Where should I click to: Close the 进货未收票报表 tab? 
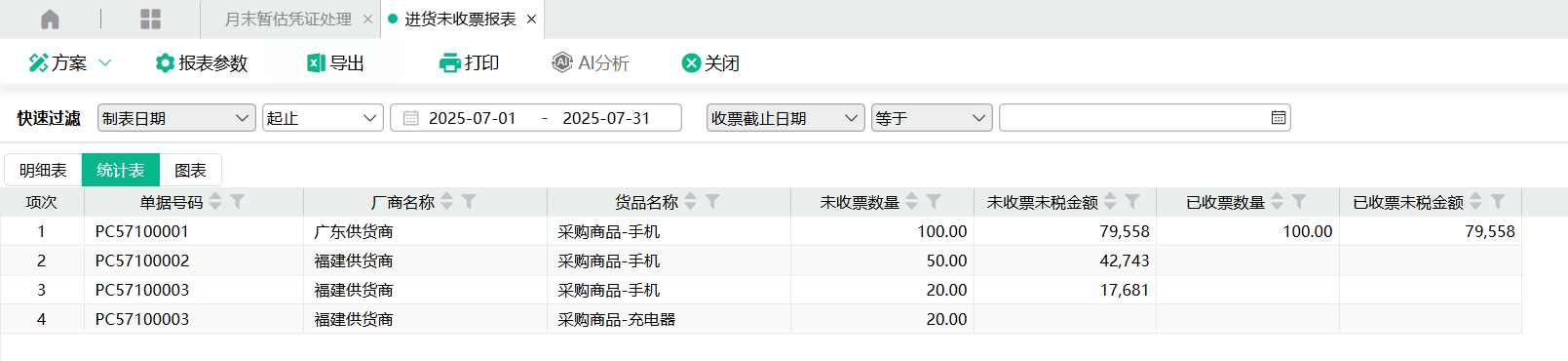[531, 20]
